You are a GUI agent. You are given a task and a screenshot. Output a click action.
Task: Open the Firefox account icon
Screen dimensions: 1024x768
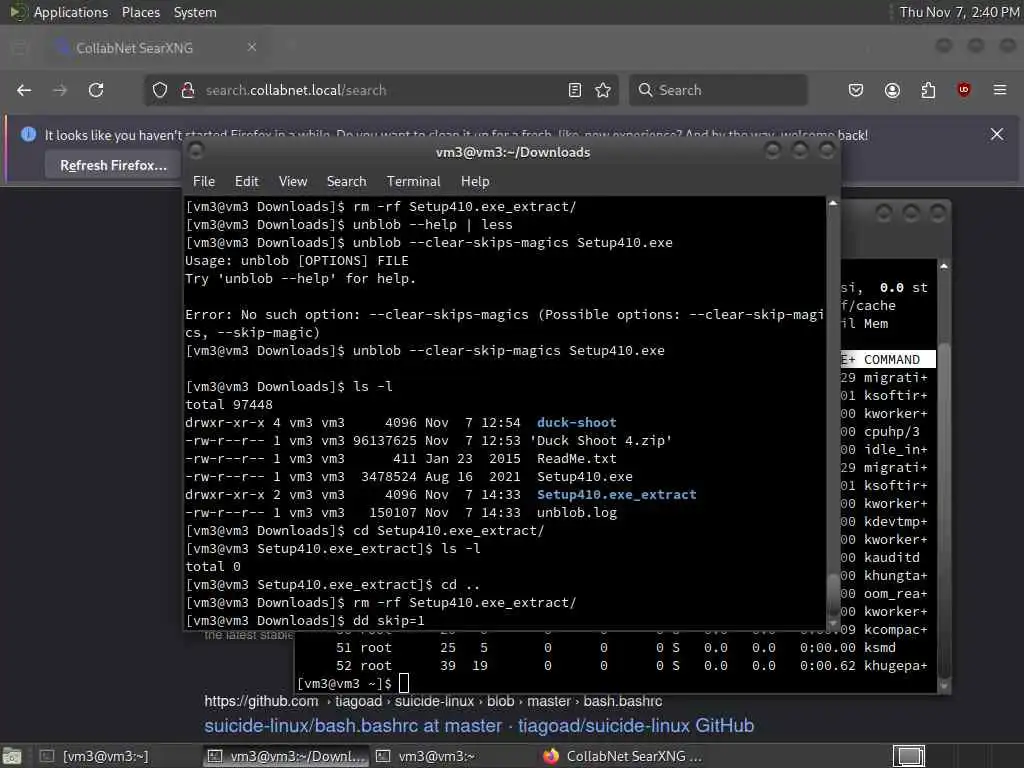892,90
